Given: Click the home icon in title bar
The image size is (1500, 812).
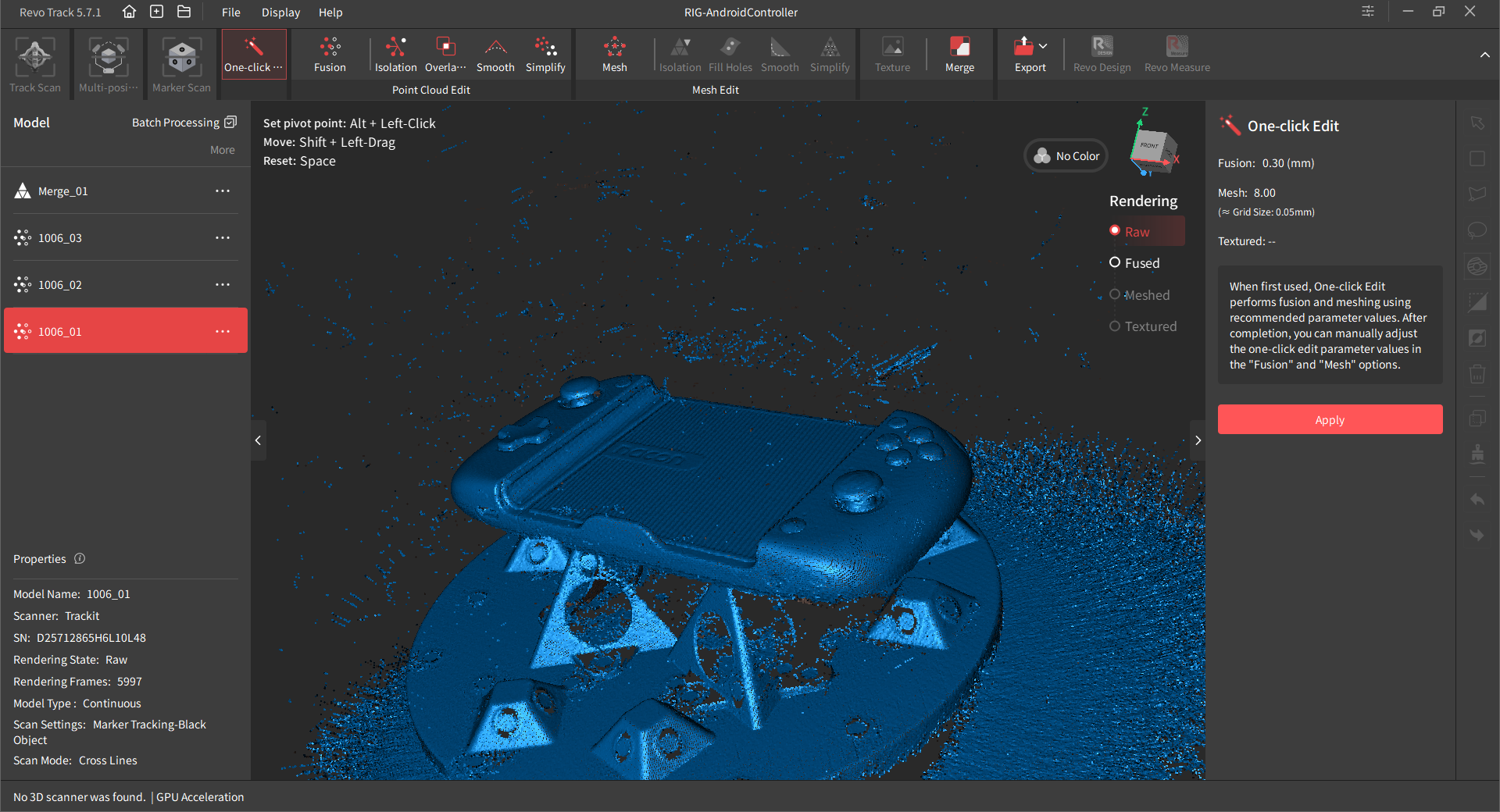Looking at the screenshot, I should coord(130,12).
